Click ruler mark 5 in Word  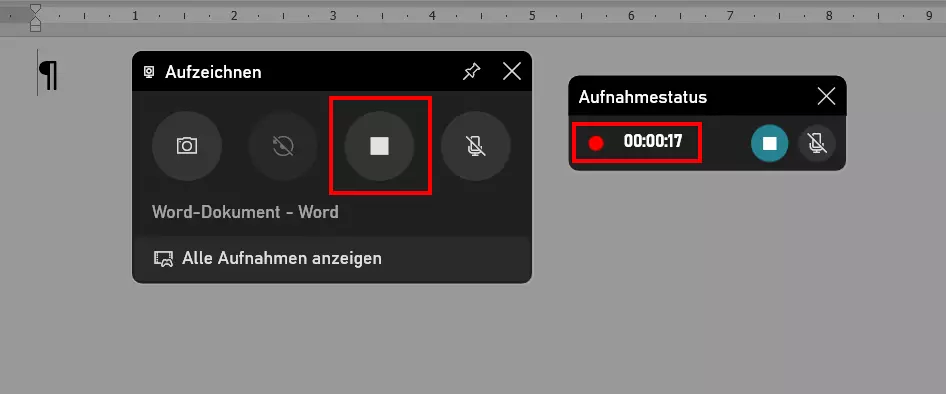click(x=532, y=16)
